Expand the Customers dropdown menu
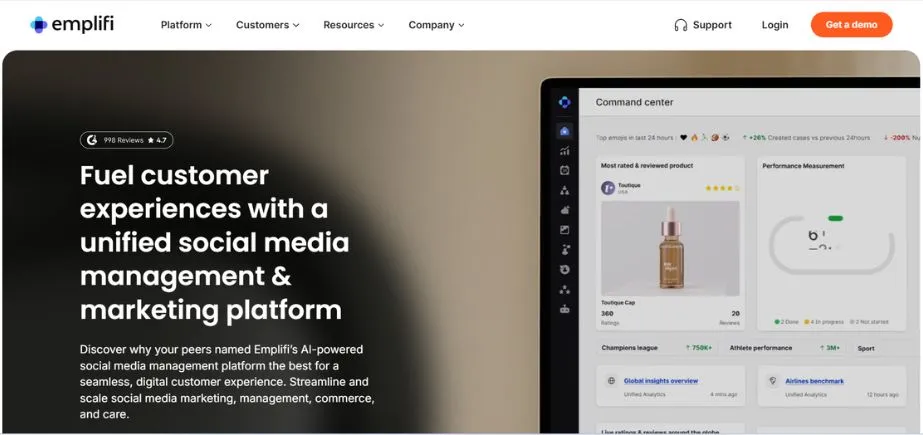The width and height of the screenshot is (923, 435). click(x=267, y=25)
